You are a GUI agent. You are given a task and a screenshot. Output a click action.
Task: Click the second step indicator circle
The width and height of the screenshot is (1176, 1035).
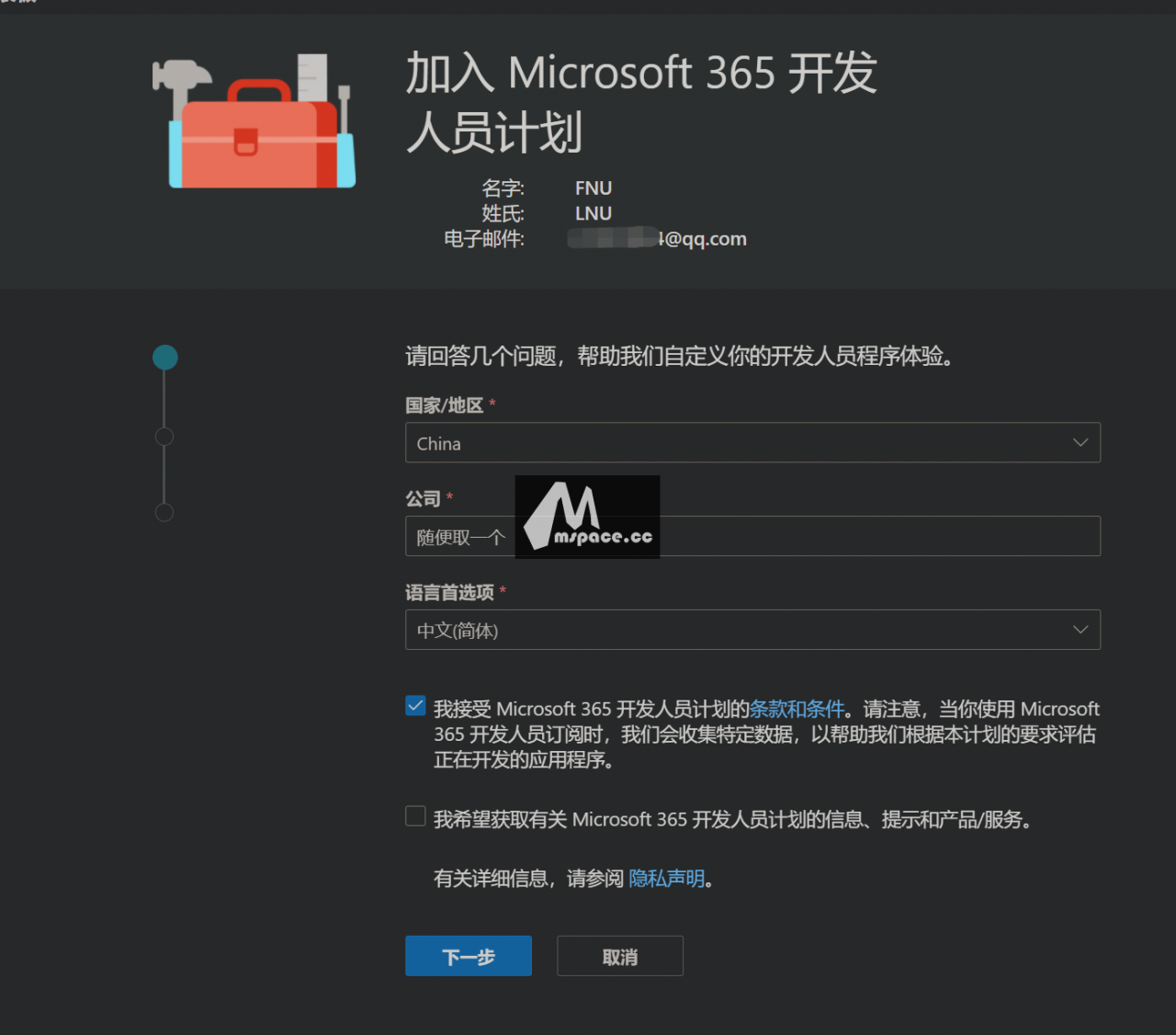(164, 437)
